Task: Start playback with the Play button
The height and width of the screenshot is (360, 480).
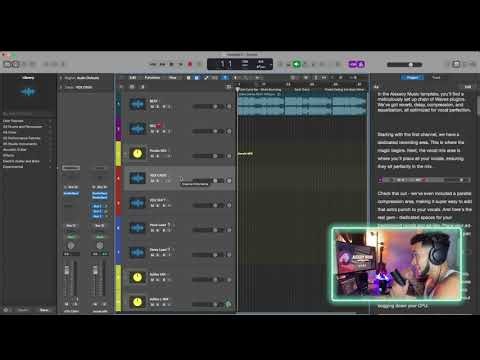Action: 181,64
